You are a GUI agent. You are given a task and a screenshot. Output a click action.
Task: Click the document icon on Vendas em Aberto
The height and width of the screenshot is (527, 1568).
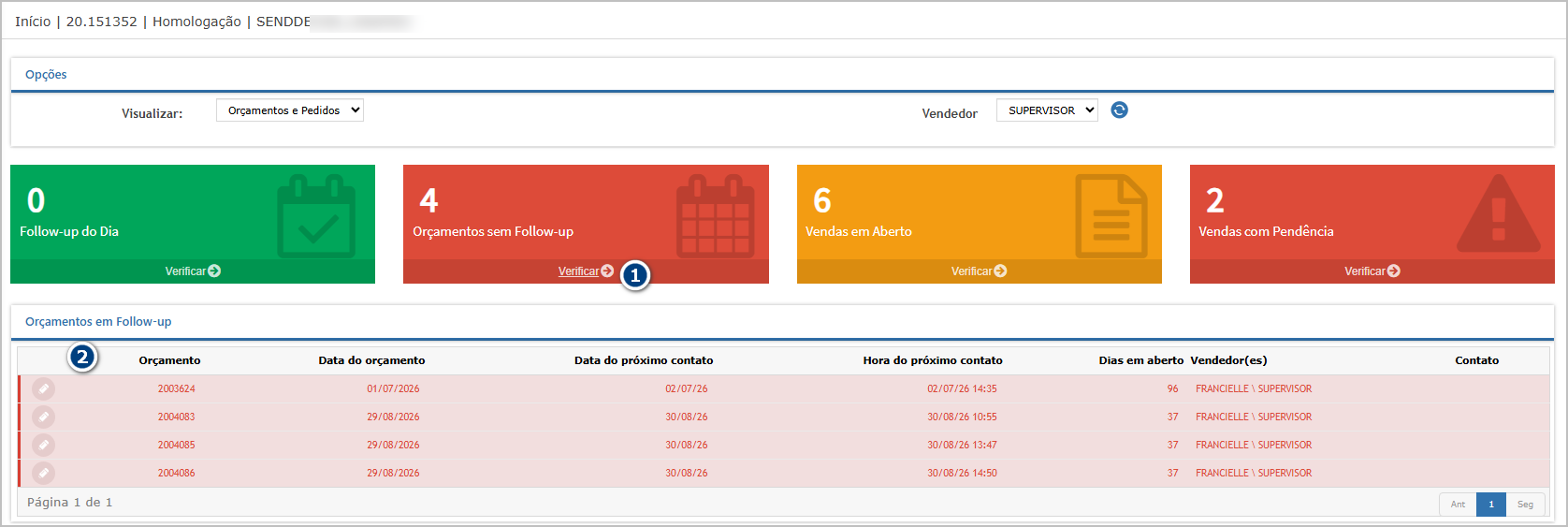pyautogui.click(x=1111, y=216)
